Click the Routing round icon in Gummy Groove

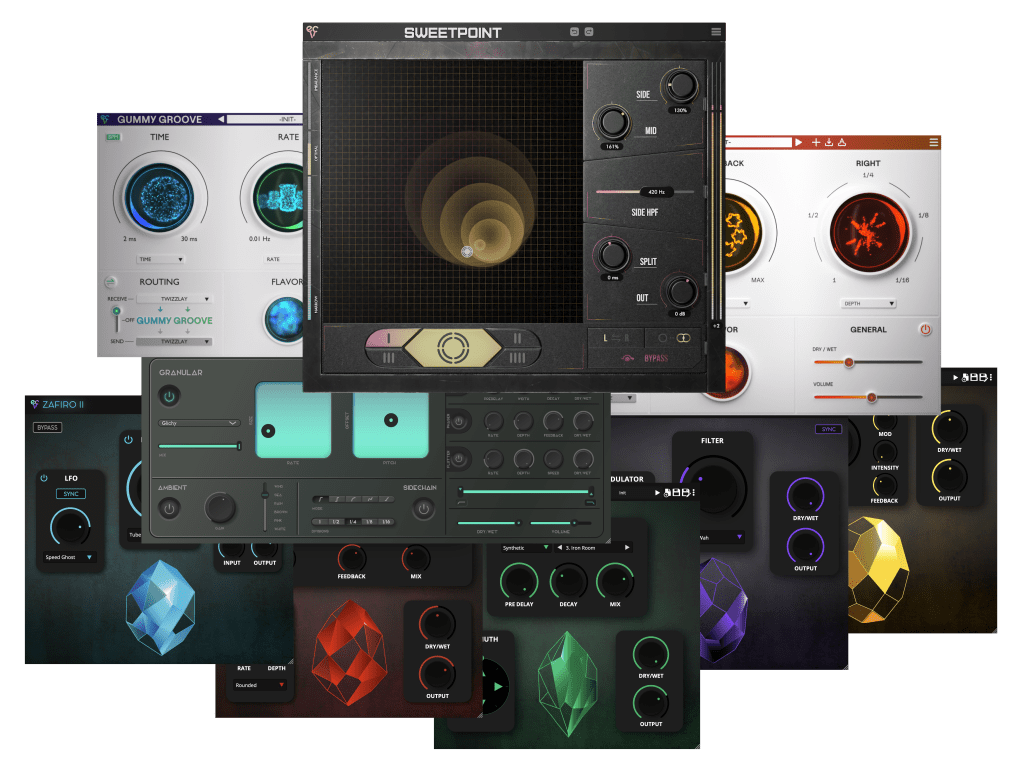[x=110, y=282]
